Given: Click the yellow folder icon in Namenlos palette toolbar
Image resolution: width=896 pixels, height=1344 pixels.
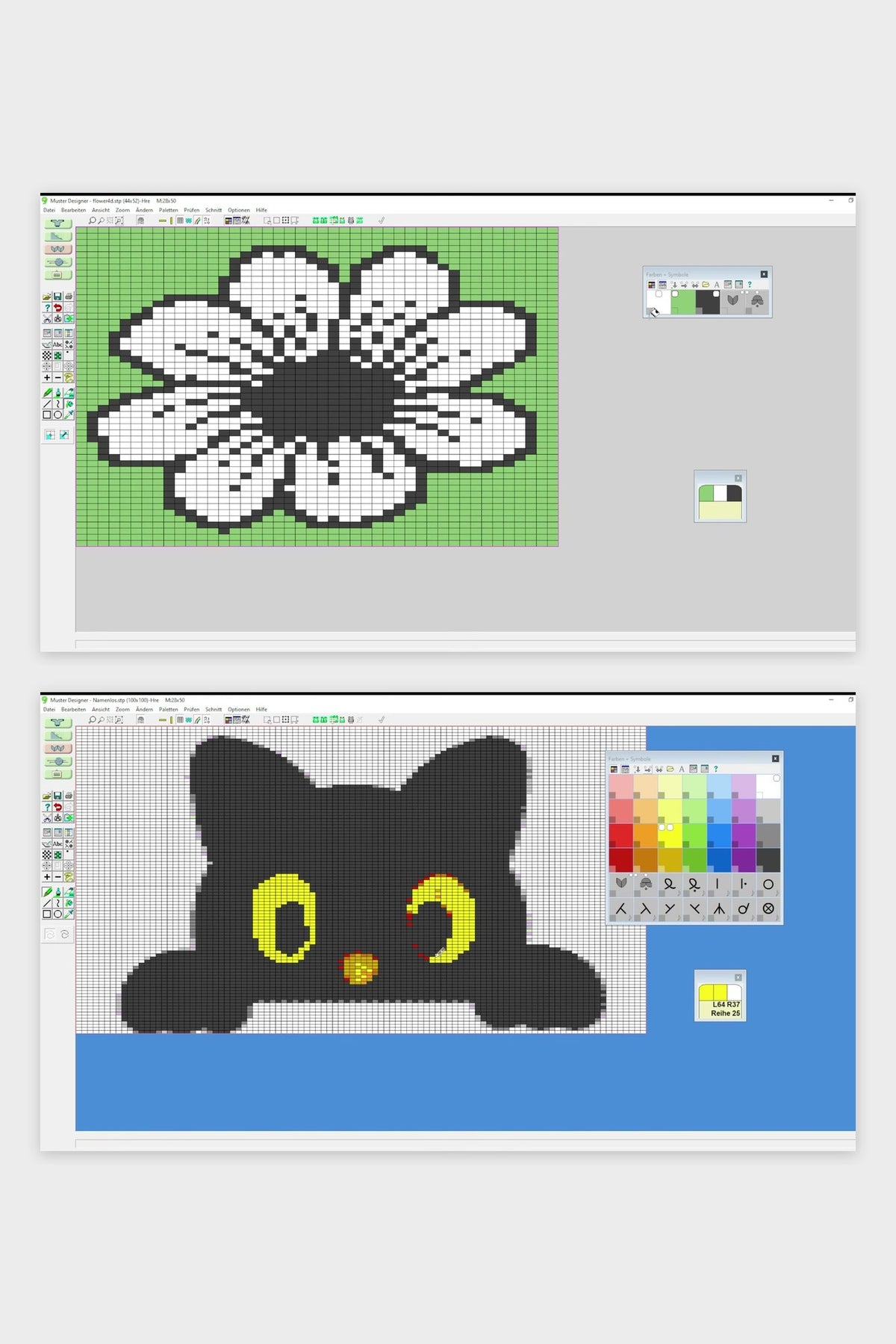Looking at the screenshot, I should coord(671,769).
